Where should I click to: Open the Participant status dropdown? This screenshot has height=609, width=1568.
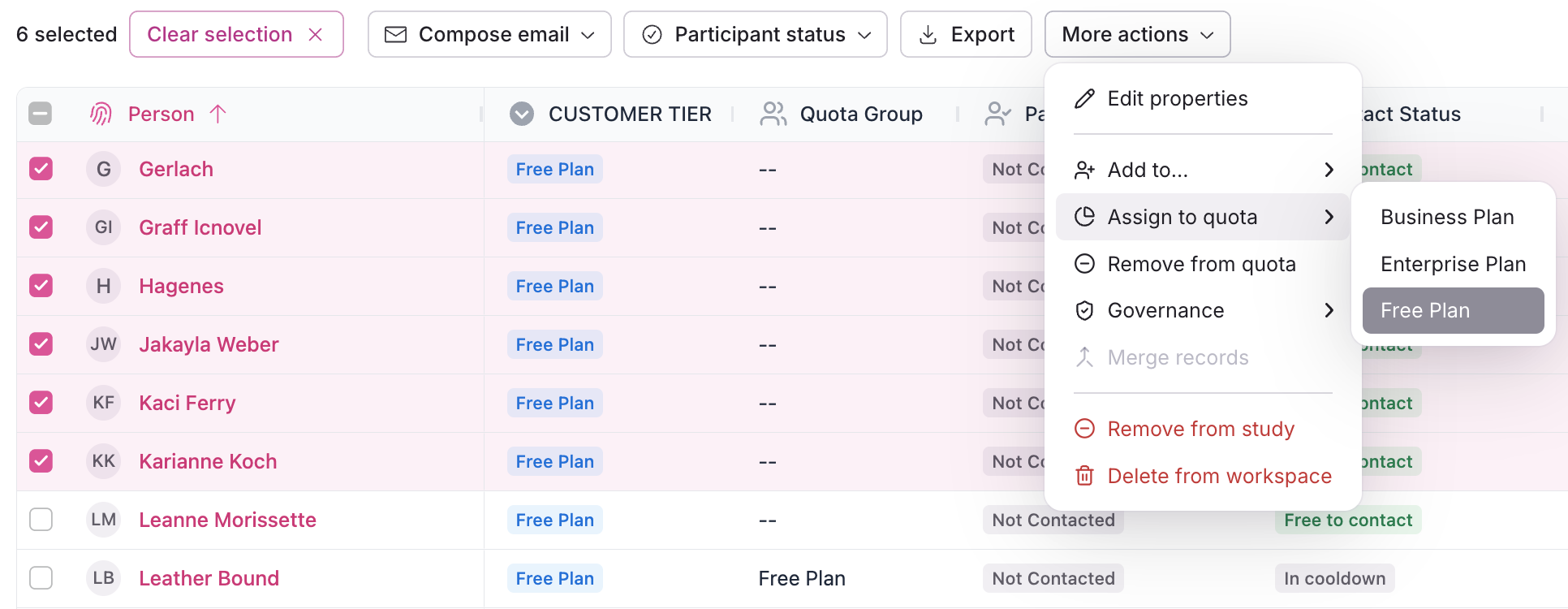pyautogui.click(x=755, y=34)
